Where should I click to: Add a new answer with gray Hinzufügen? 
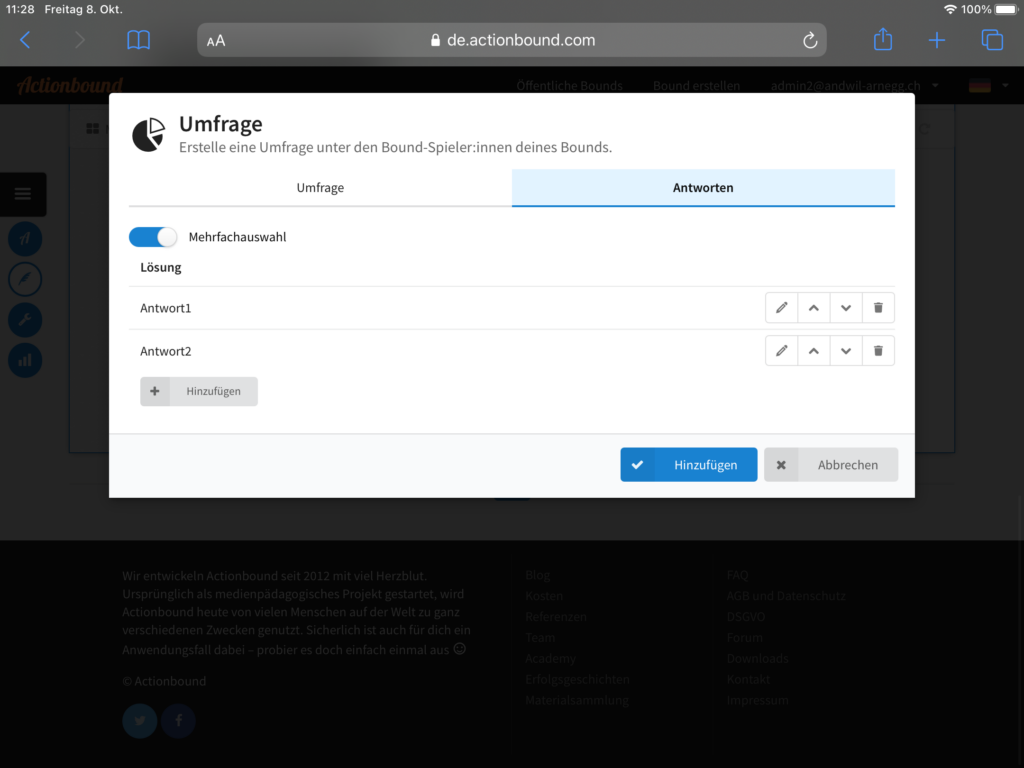199,392
